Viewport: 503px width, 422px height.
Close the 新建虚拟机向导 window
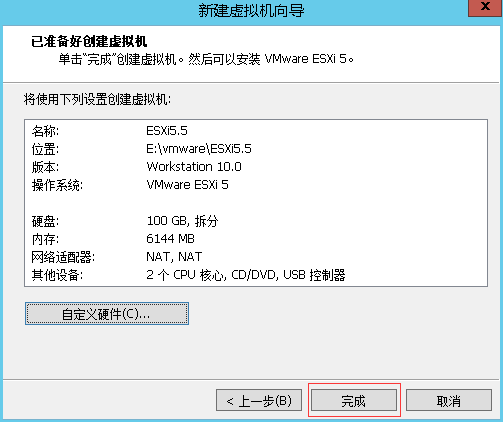click(x=485, y=7)
